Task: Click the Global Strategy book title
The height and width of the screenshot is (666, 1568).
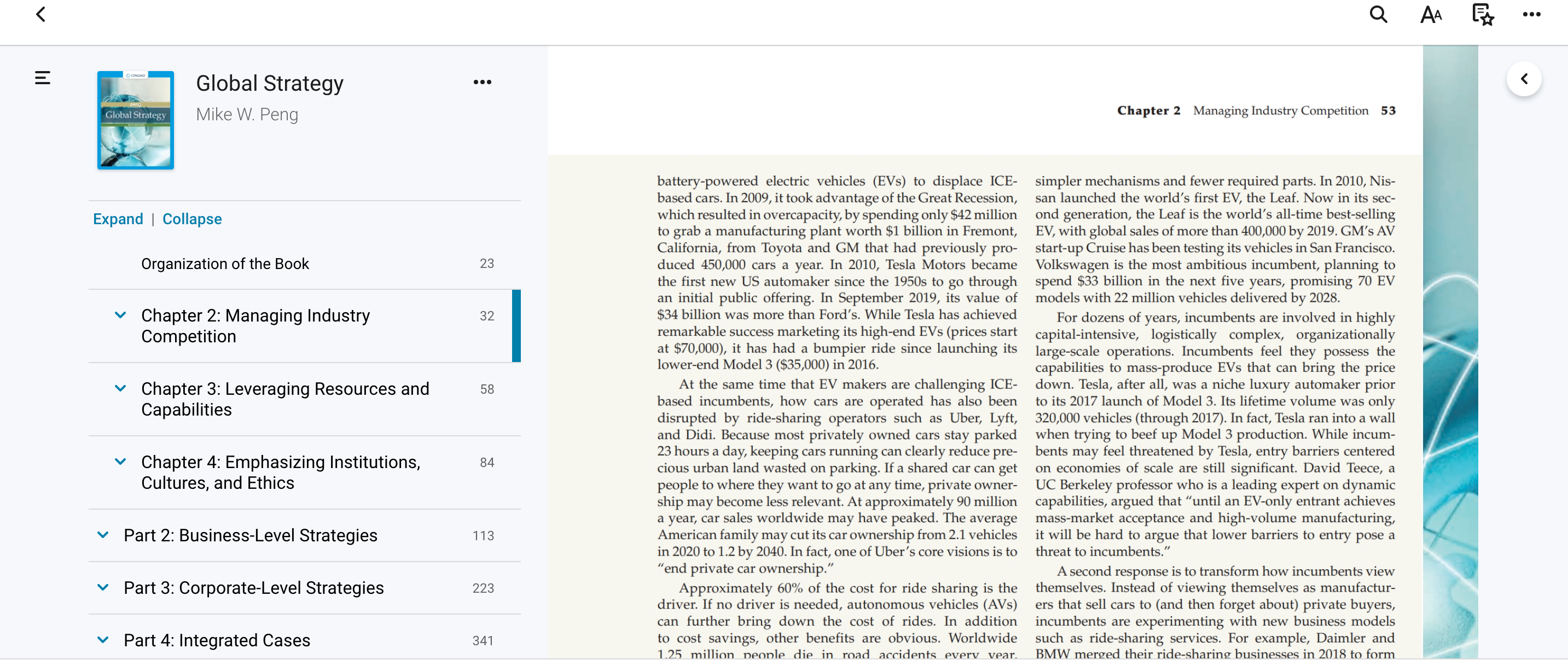Action: pos(270,83)
